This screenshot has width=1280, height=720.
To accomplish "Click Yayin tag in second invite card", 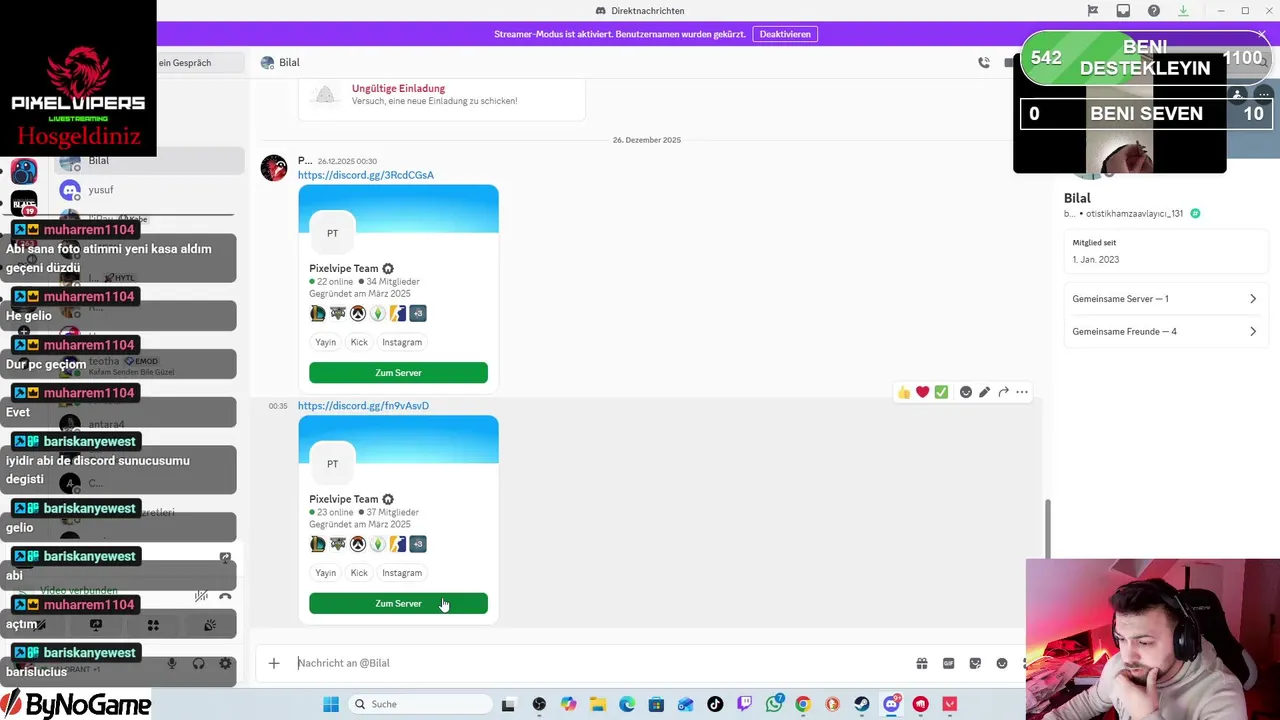I will point(326,573).
